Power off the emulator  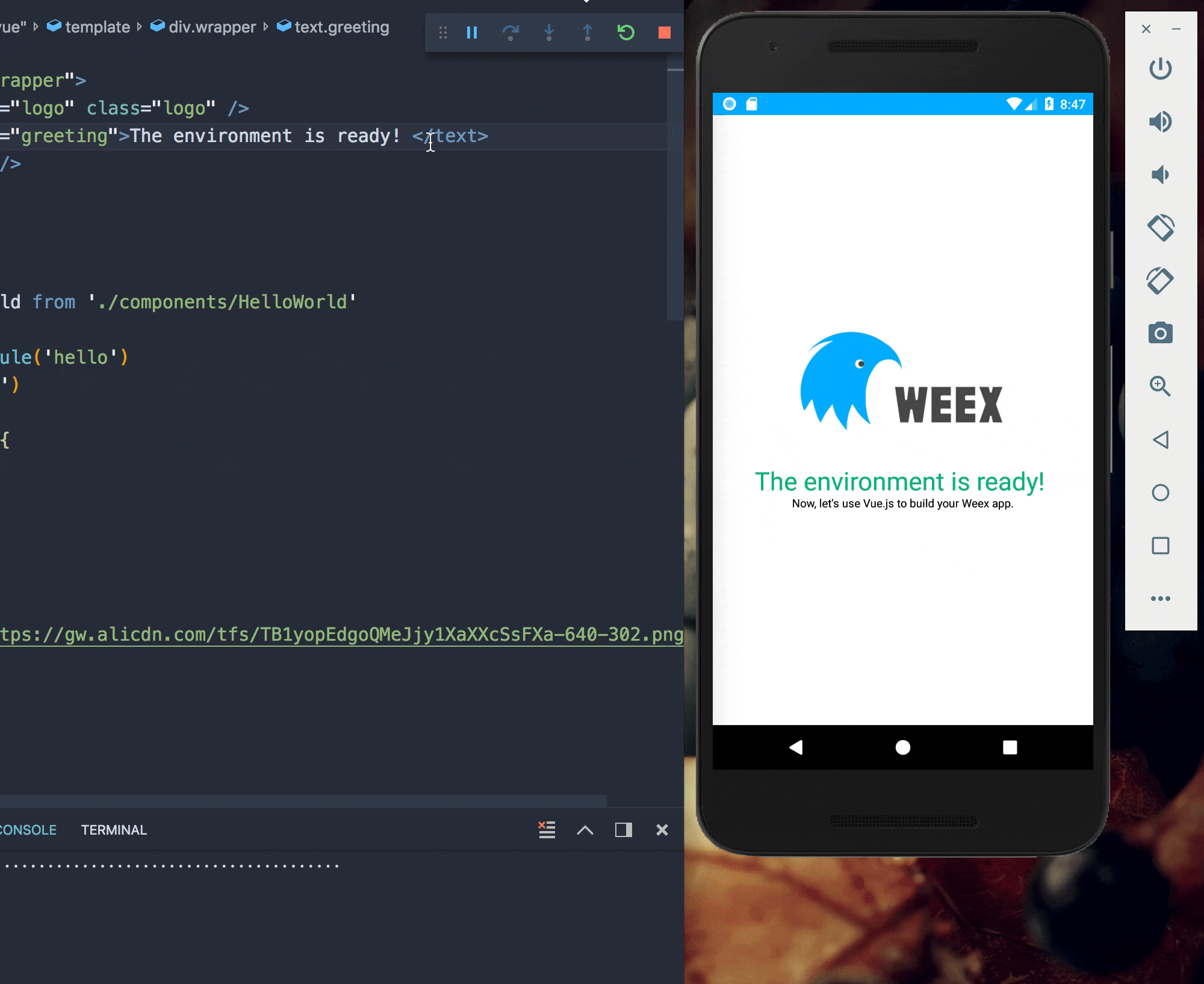pos(1161,68)
